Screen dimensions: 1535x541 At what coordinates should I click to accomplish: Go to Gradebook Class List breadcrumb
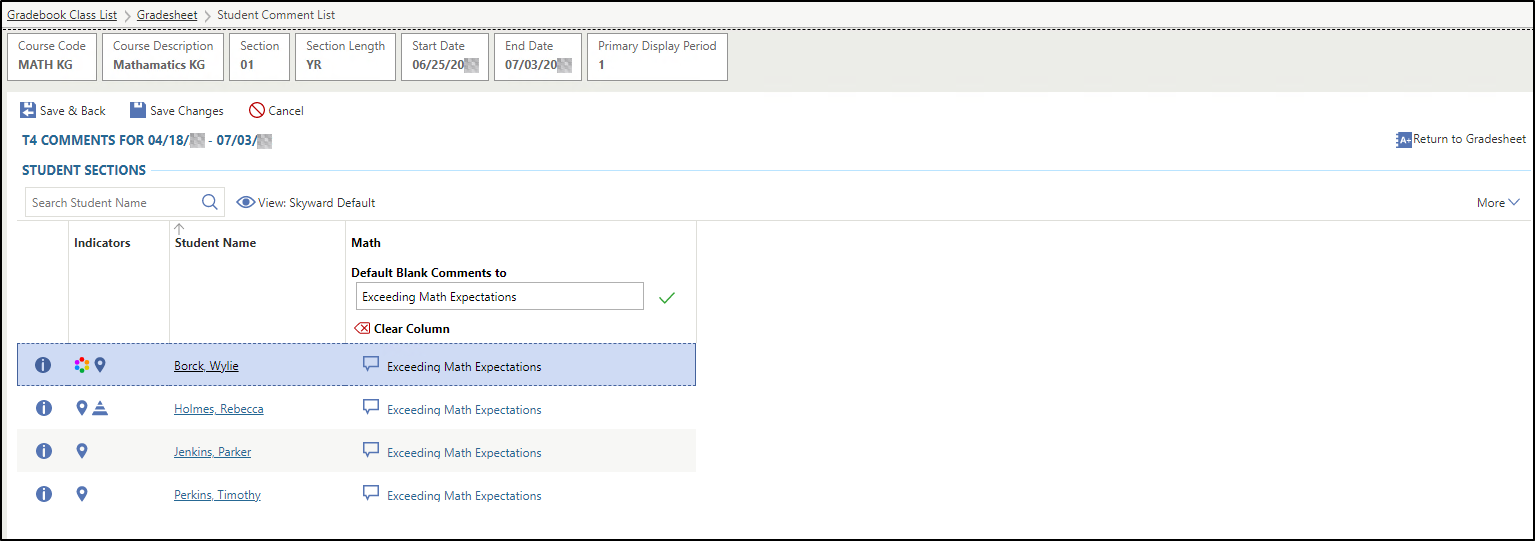tap(62, 15)
